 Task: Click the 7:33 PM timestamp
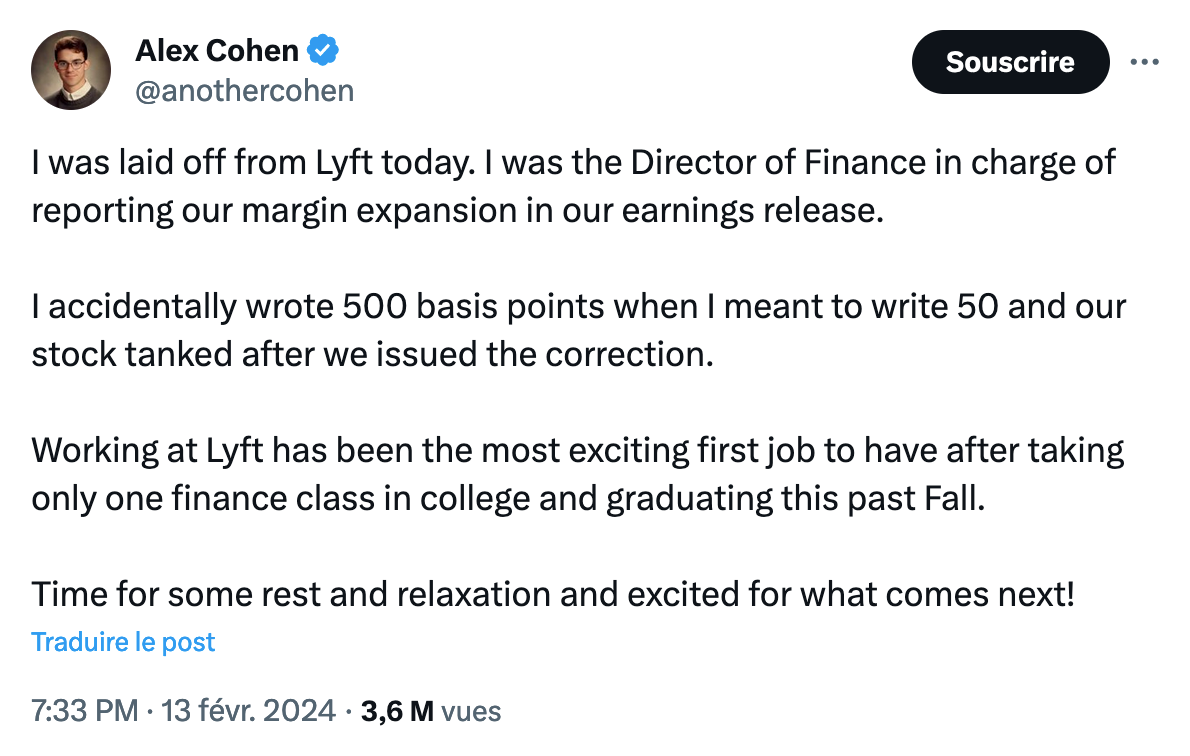pyautogui.click(x=85, y=711)
